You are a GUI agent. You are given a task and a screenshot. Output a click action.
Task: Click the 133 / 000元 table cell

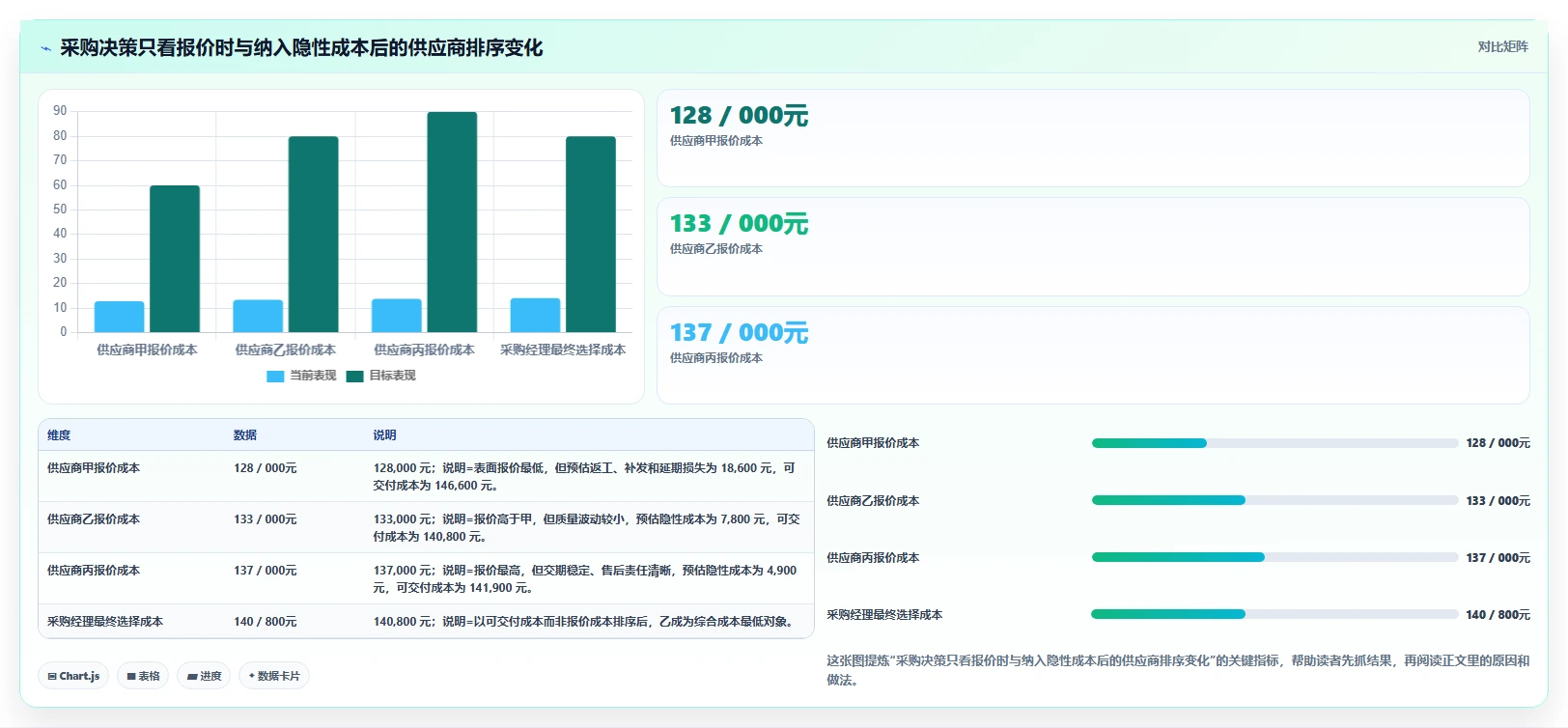pyautogui.click(x=266, y=519)
